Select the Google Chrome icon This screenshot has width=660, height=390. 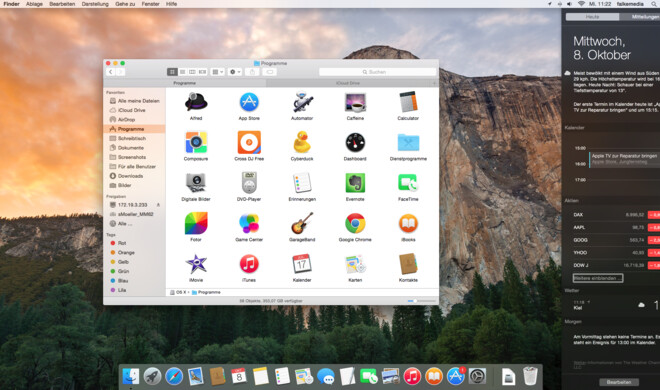click(x=355, y=223)
